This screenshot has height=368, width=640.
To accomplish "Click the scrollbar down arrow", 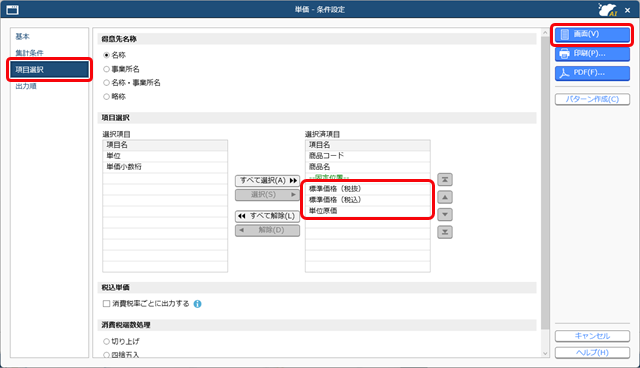I will (x=545, y=353).
